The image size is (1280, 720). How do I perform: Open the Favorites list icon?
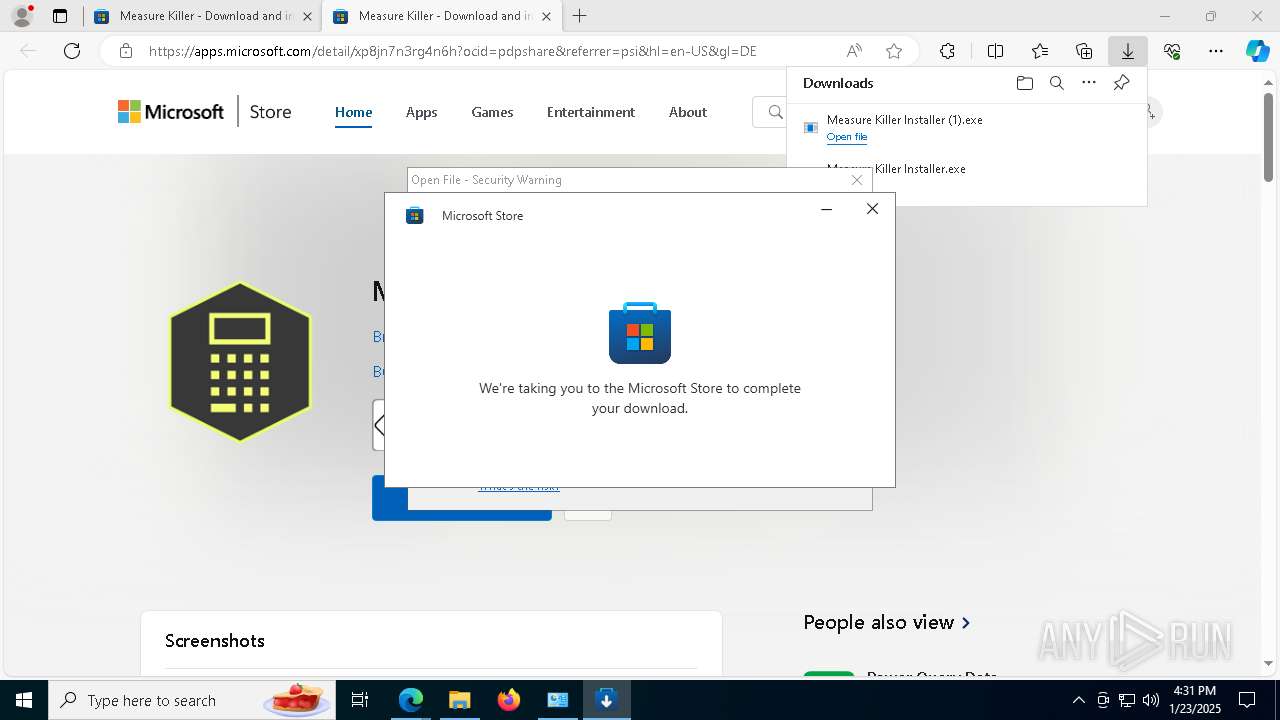click(1040, 51)
